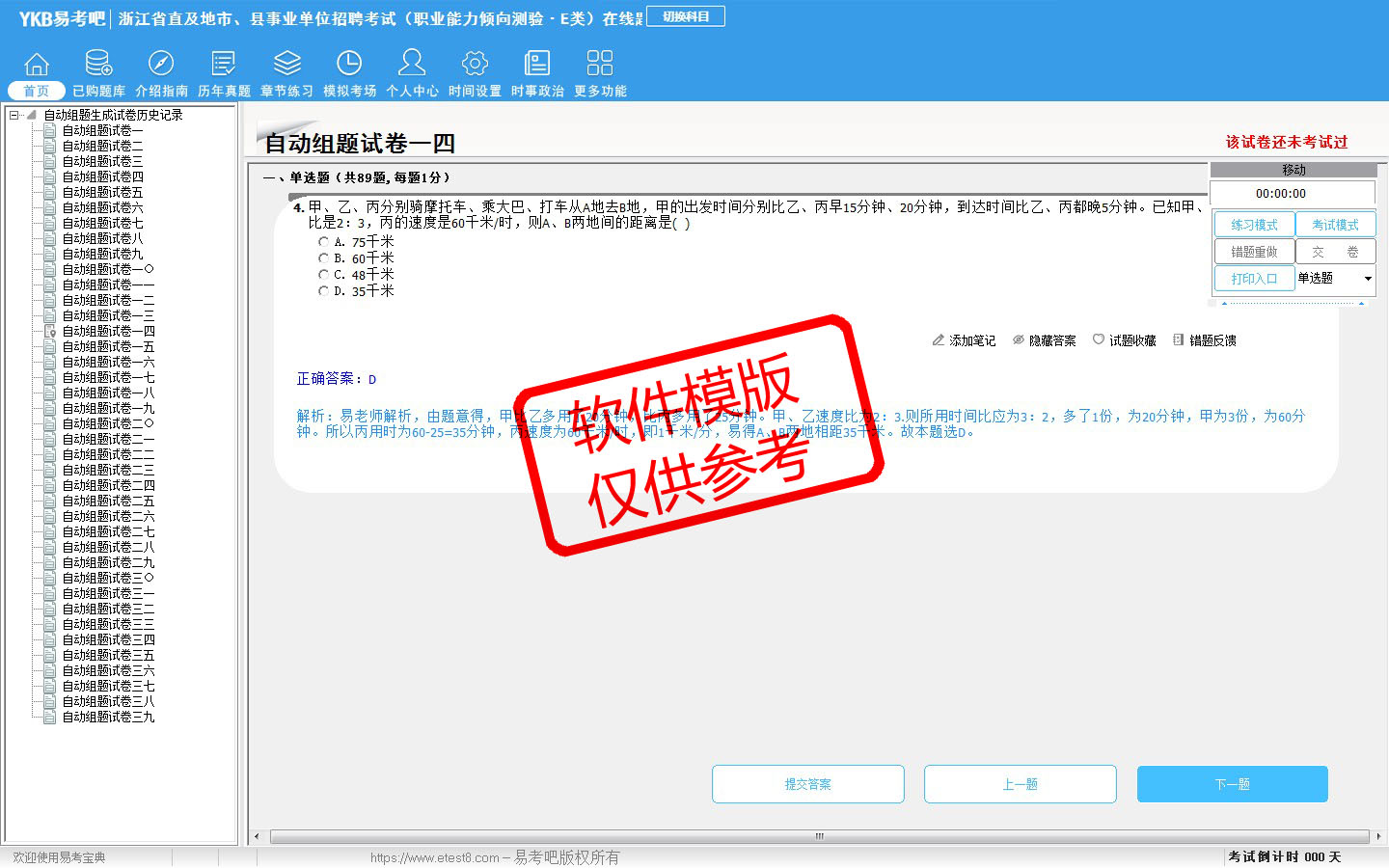Screen dimensions: 1389x868
Task: Open 更多功能 grid icon
Action: [x=600, y=64]
